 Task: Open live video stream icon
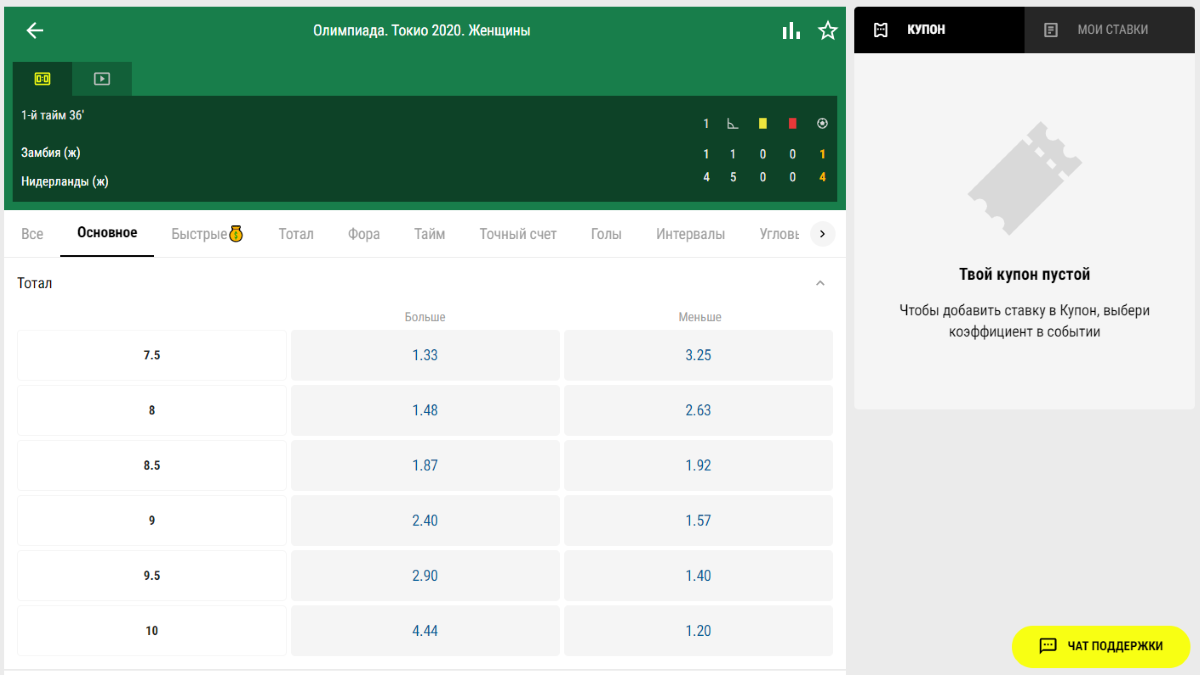click(102, 79)
